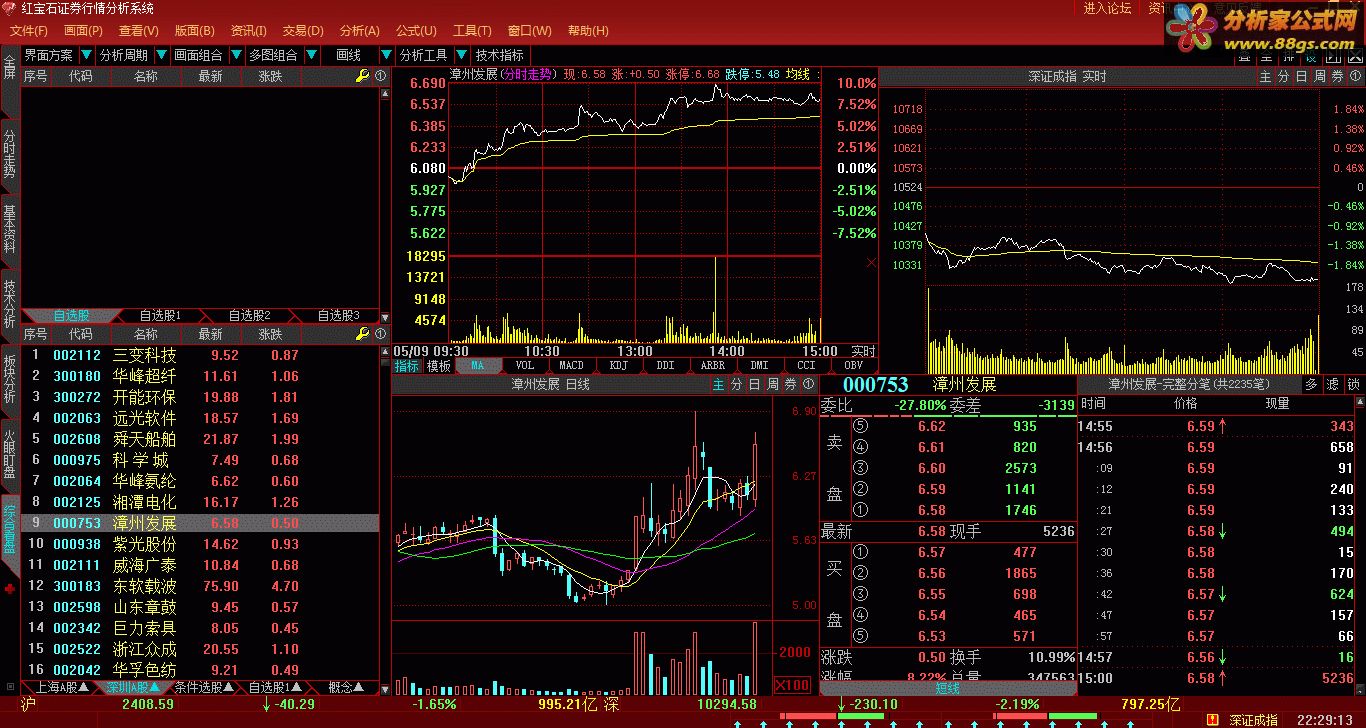
Task: Click the 代码 column header in lower list
Action: pyautogui.click(x=80, y=334)
